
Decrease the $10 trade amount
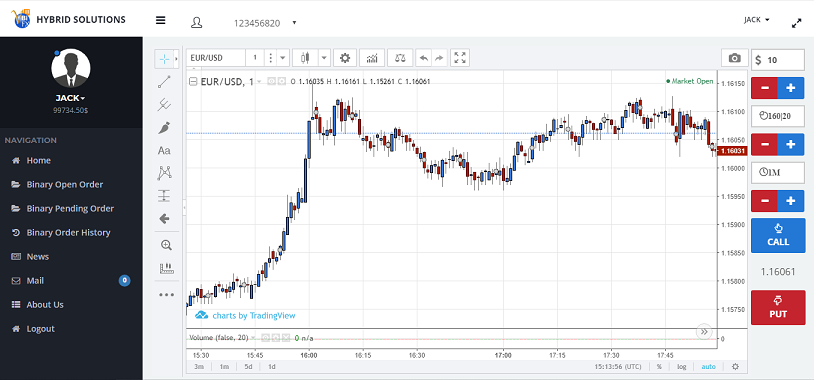pos(764,88)
